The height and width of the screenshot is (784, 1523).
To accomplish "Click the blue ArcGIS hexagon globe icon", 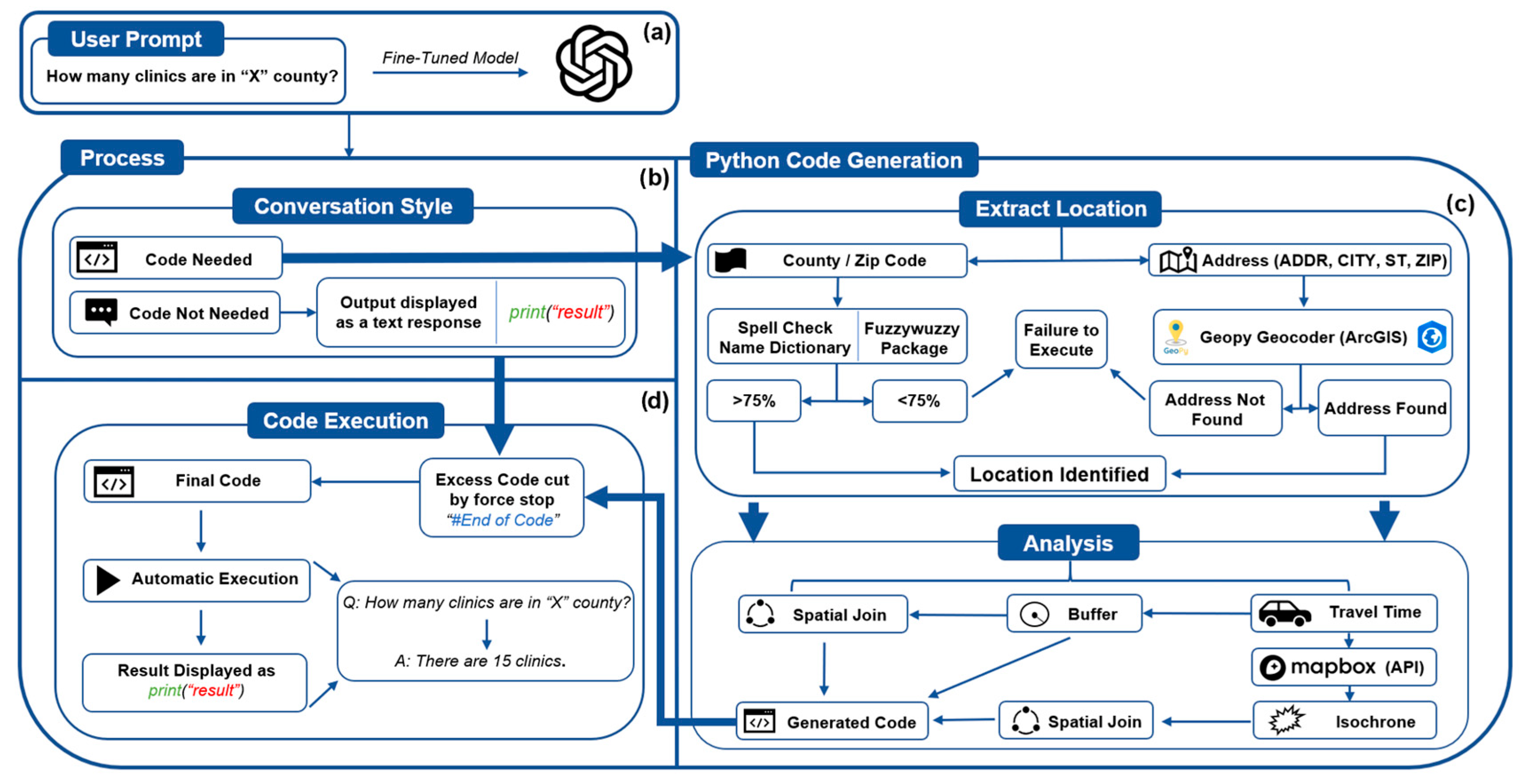I will click(1432, 337).
